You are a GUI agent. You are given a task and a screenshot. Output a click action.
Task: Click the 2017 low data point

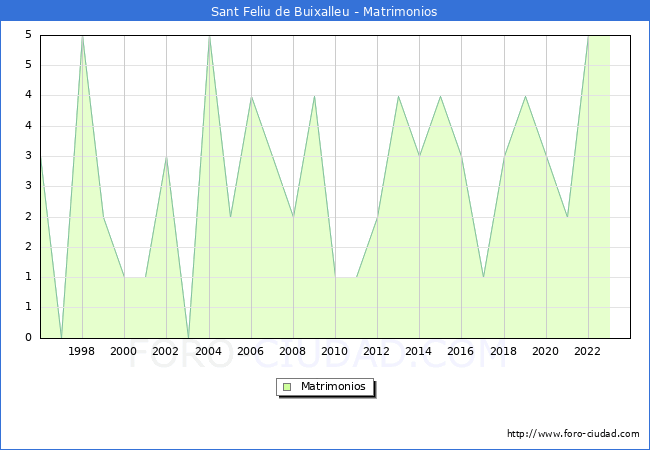coord(483,277)
